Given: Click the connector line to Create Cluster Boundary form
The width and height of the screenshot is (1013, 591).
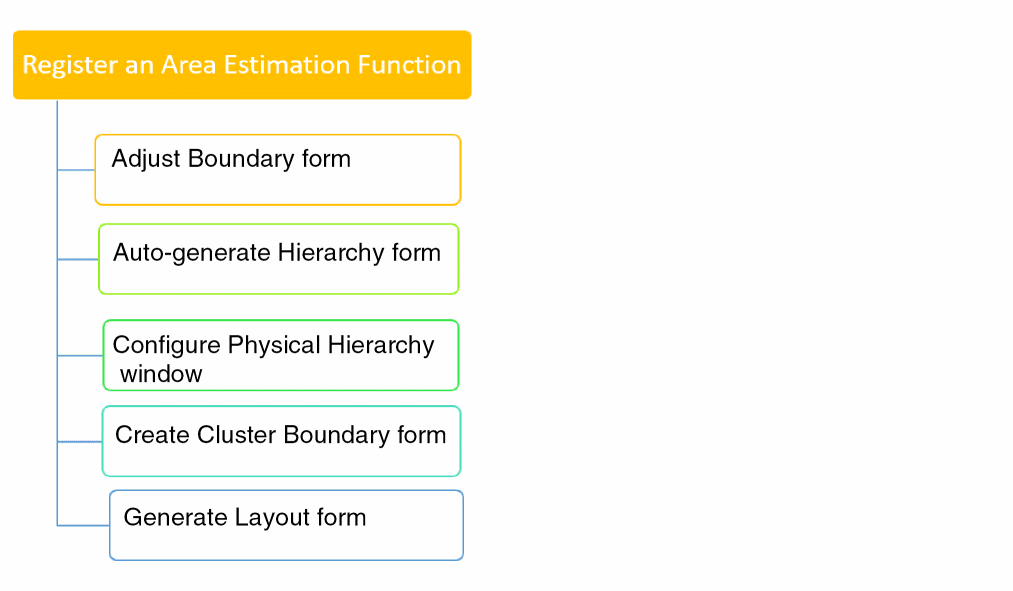Looking at the screenshot, I should 80,441.
